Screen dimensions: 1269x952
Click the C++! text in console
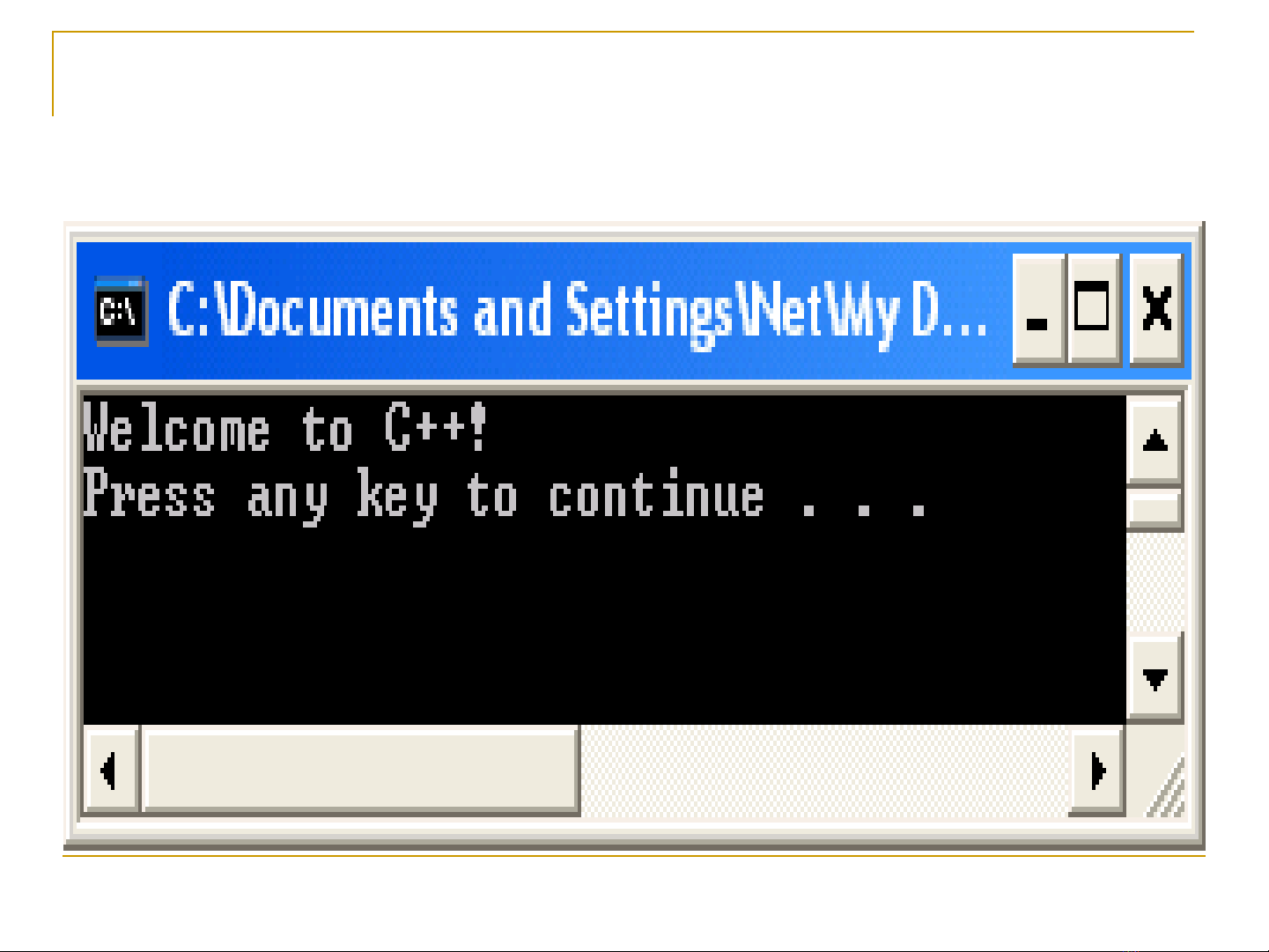click(436, 427)
